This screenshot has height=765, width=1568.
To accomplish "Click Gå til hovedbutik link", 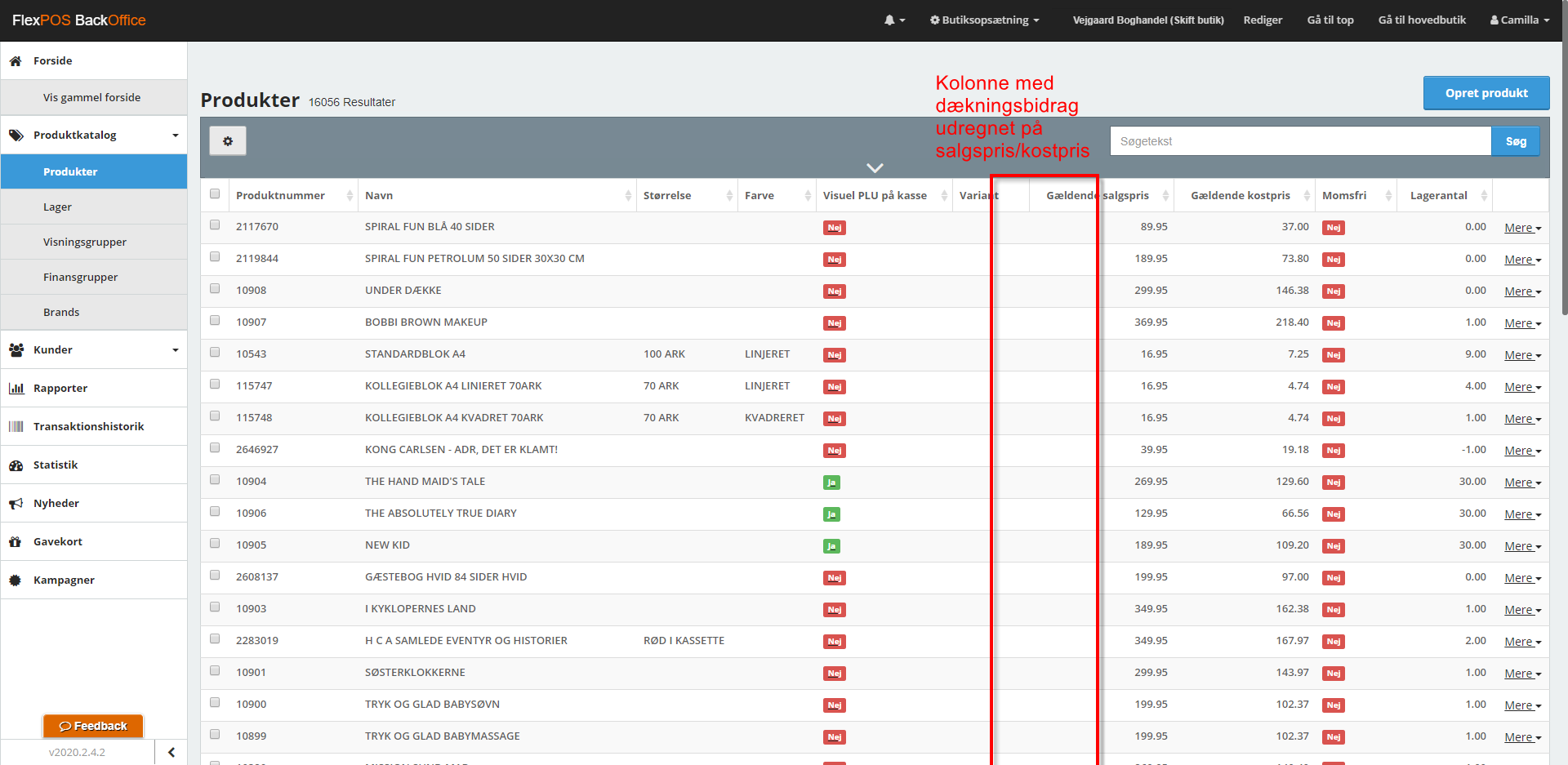I will tap(1422, 20).
